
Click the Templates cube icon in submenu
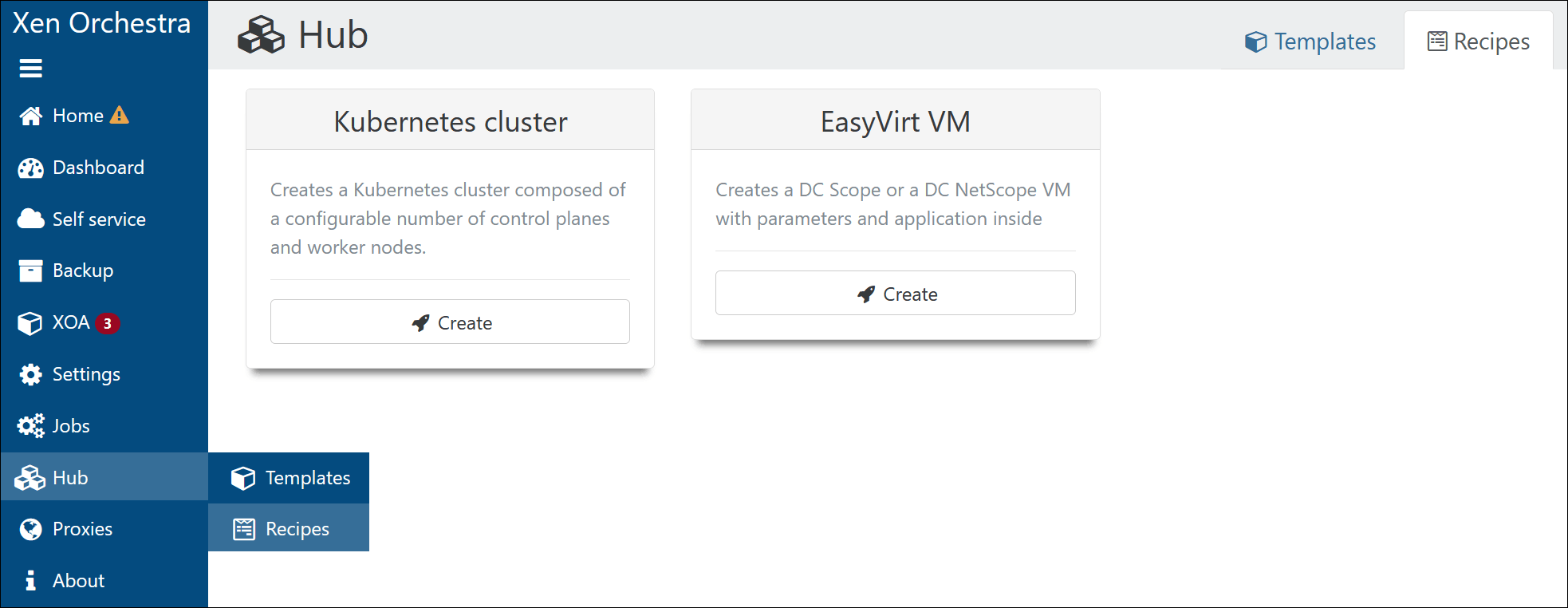(x=243, y=478)
